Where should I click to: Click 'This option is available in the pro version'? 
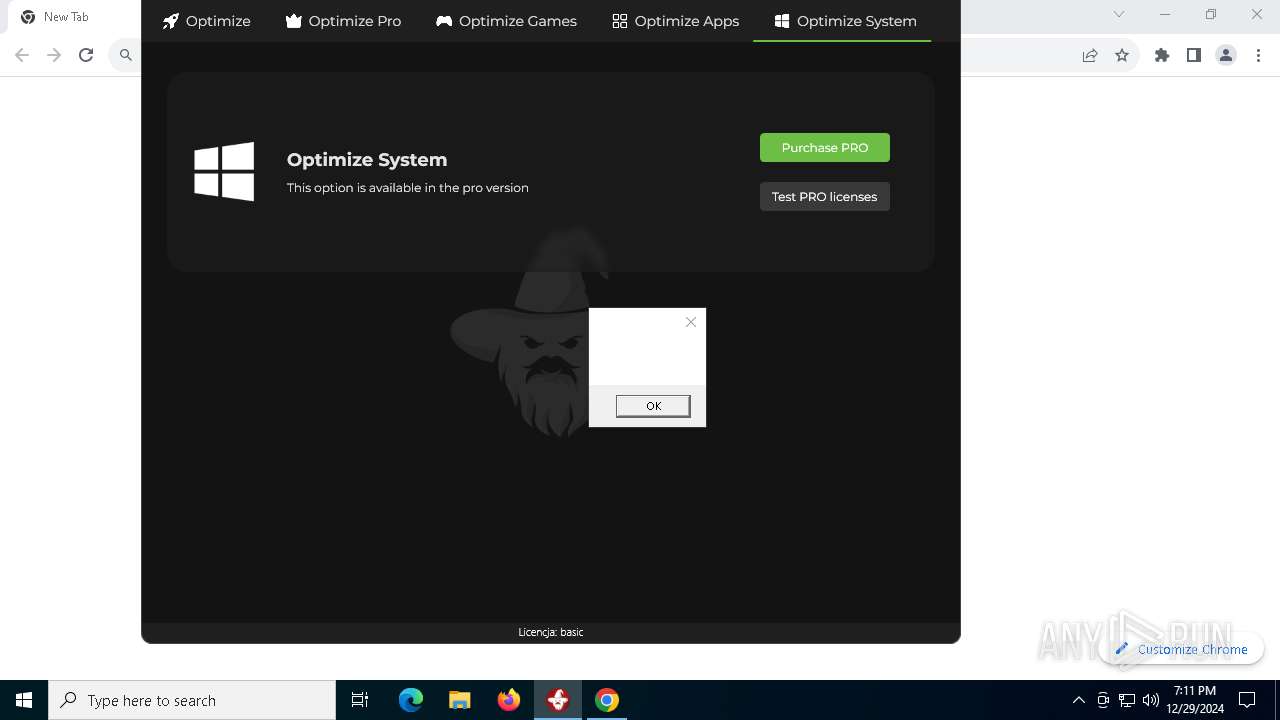pos(408,188)
